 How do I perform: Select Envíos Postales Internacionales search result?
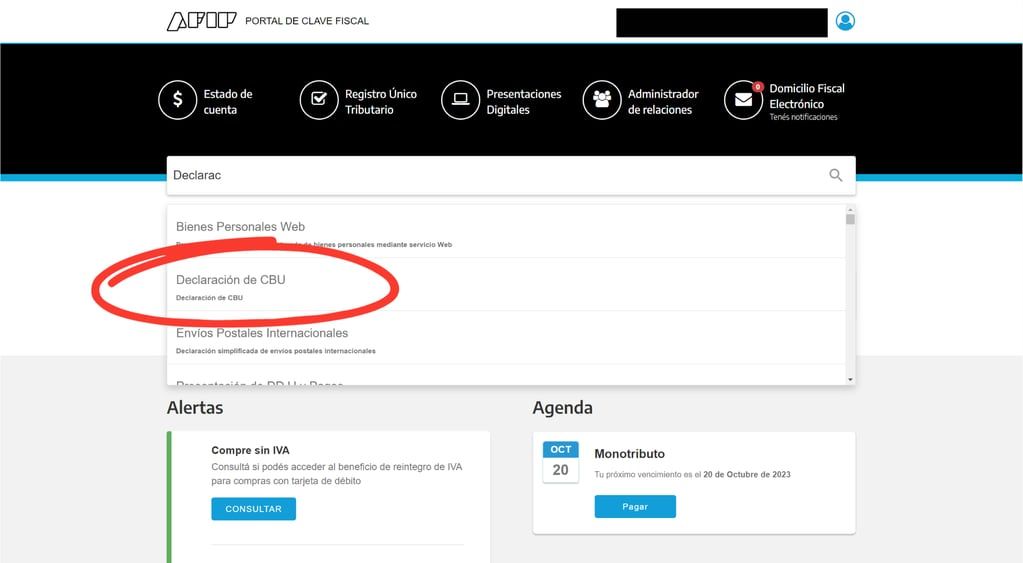[506, 338]
